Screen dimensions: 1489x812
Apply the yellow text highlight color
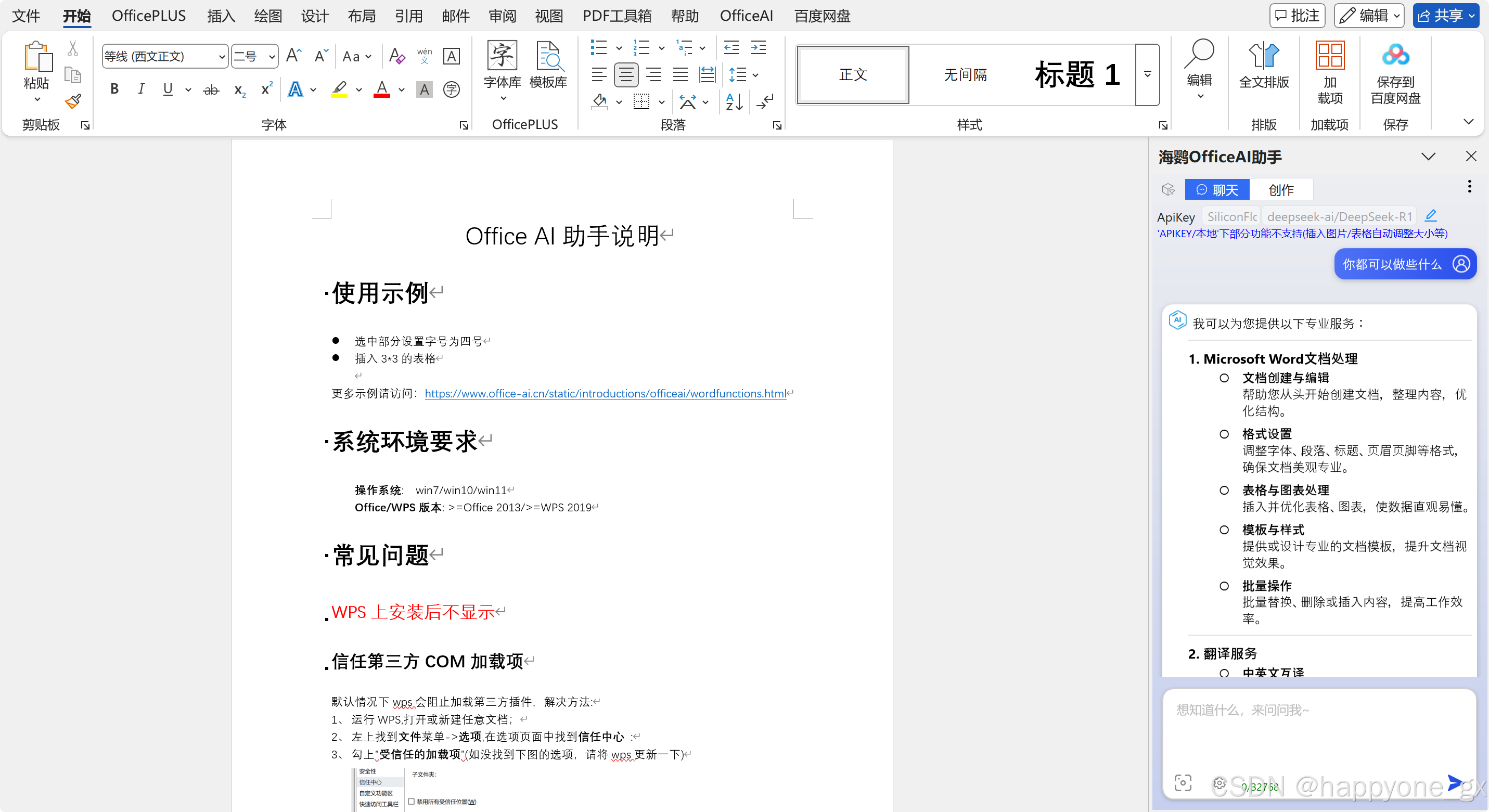[339, 89]
